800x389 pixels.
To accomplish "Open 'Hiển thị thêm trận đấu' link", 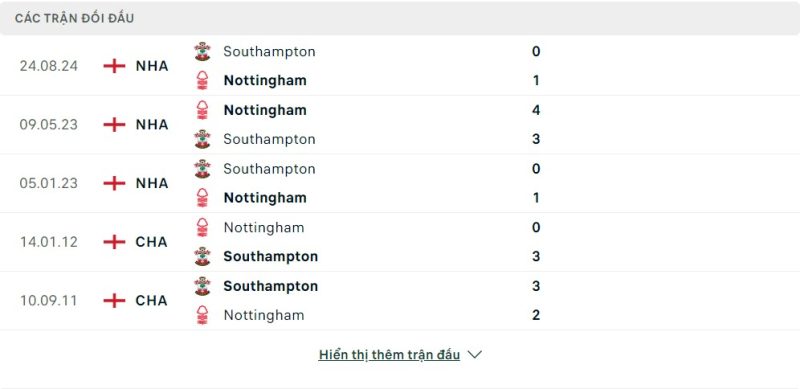I will 389,355.
